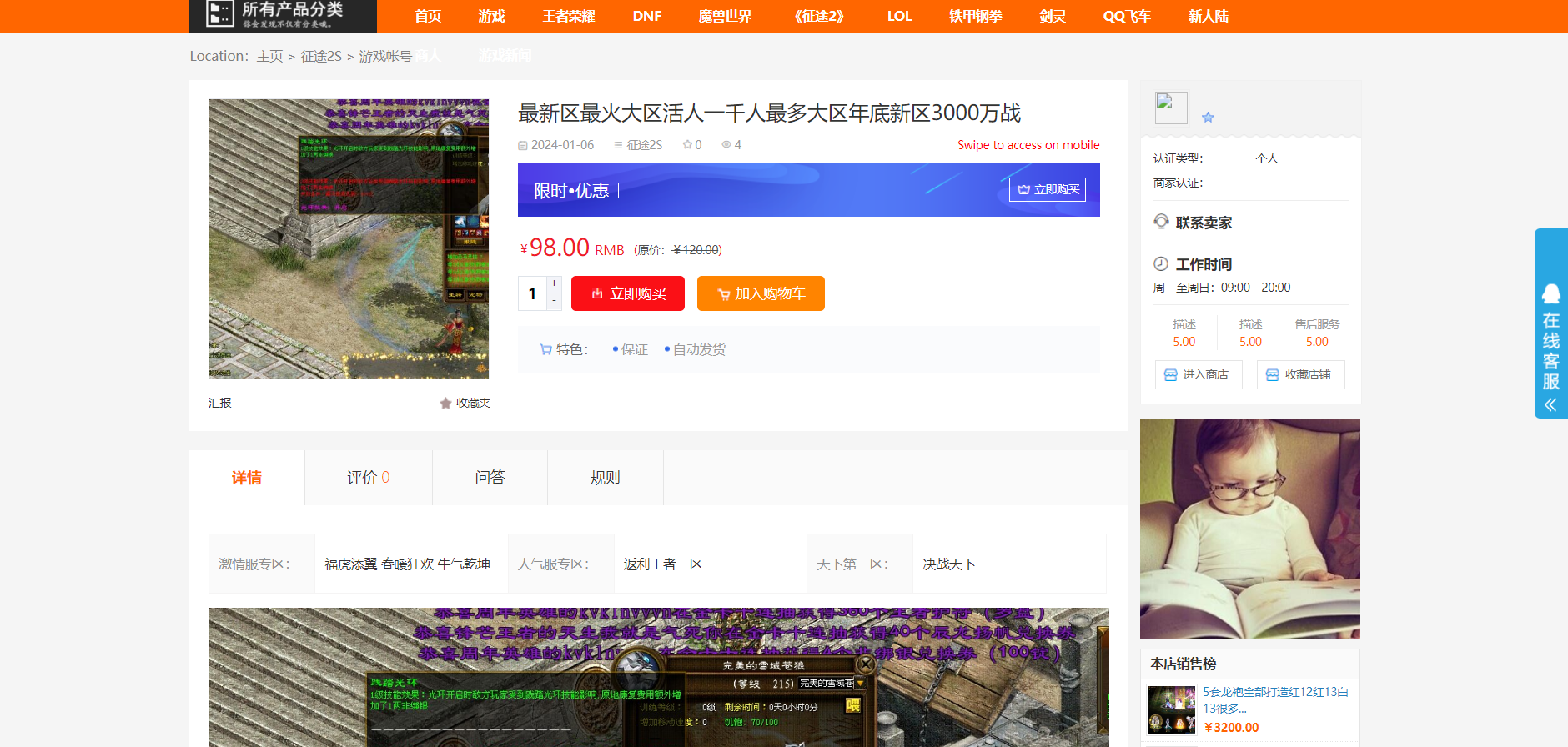This screenshot has height=747, width=1568.
Task: Click Swipe to access on mobile
Action: click(x=1028, y=145)
